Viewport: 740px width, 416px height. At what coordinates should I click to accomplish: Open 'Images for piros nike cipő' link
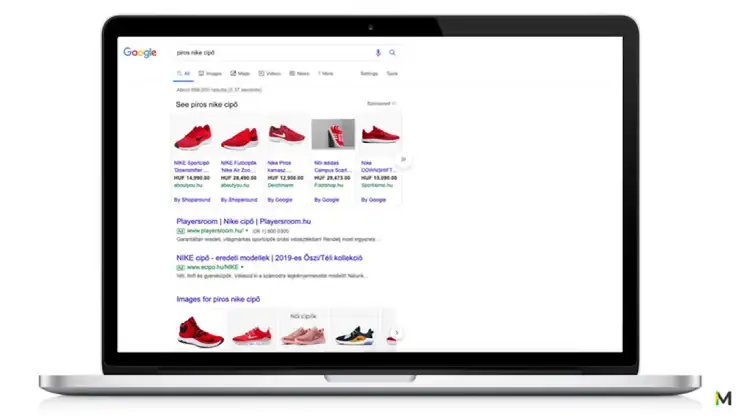click(x=218, y=299)
